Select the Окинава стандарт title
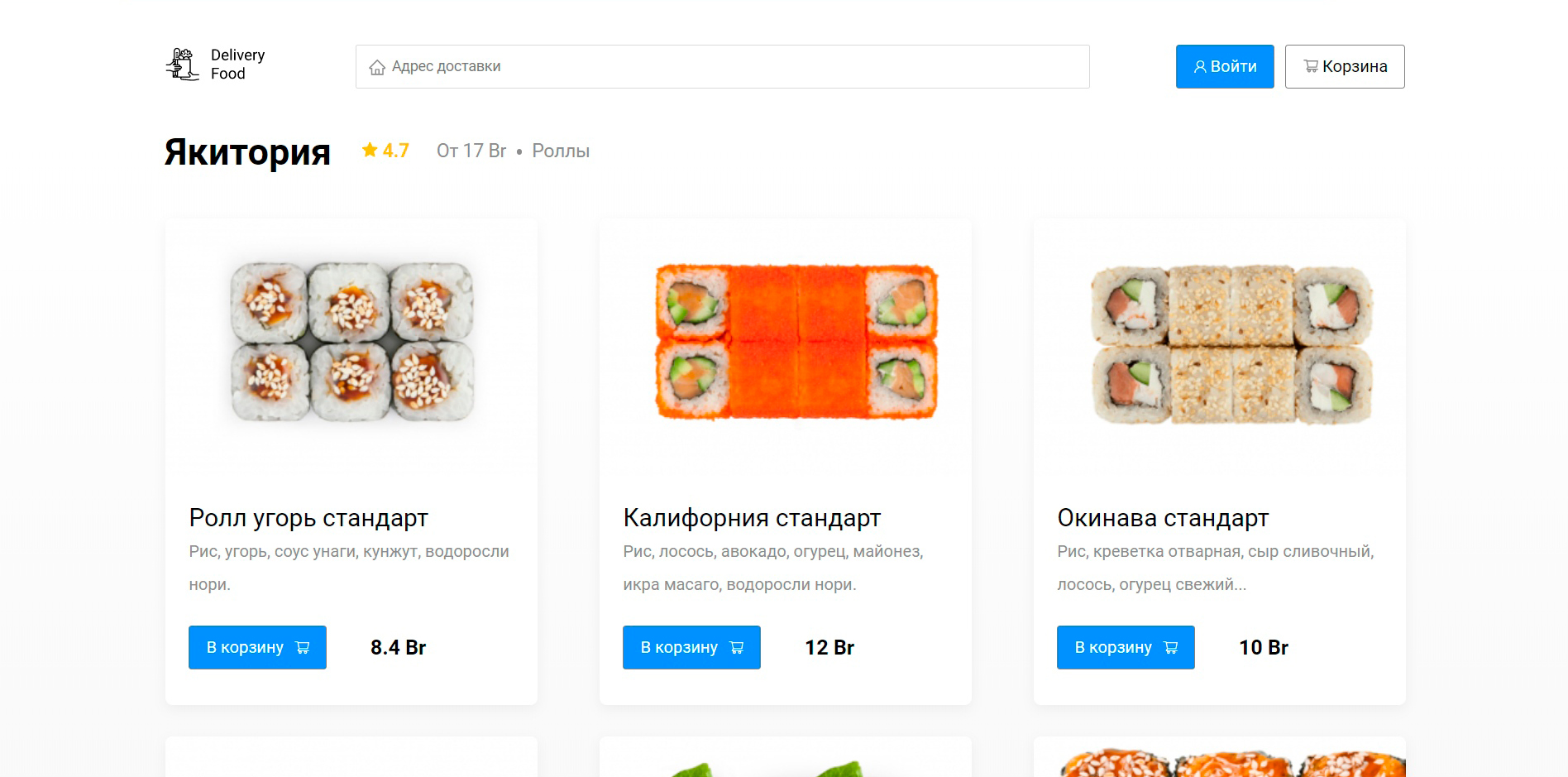This screenshot has height=777, width=1568. click(x=1163, y=518)
